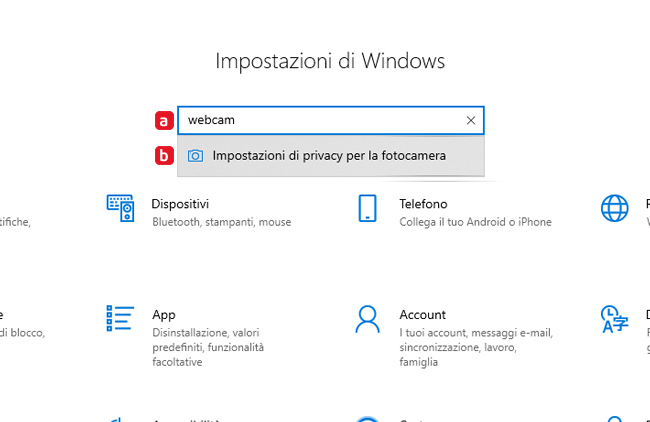
Task: Click the Dispositivi keyboard and speaker icon
Action: 120,208
